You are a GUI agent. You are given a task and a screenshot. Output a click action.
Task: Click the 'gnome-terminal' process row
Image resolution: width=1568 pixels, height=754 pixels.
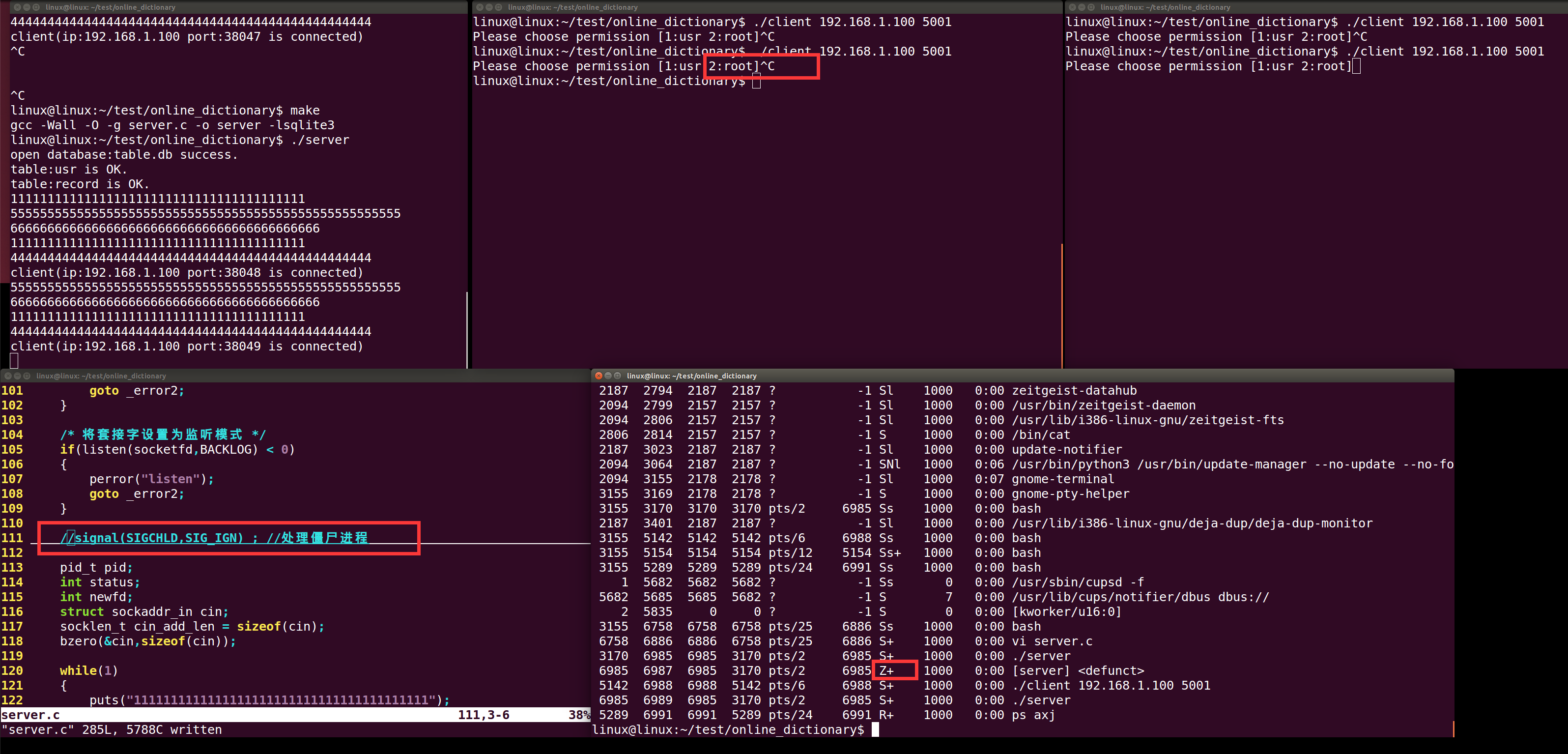pyautogui.click(x=857, y=479)
